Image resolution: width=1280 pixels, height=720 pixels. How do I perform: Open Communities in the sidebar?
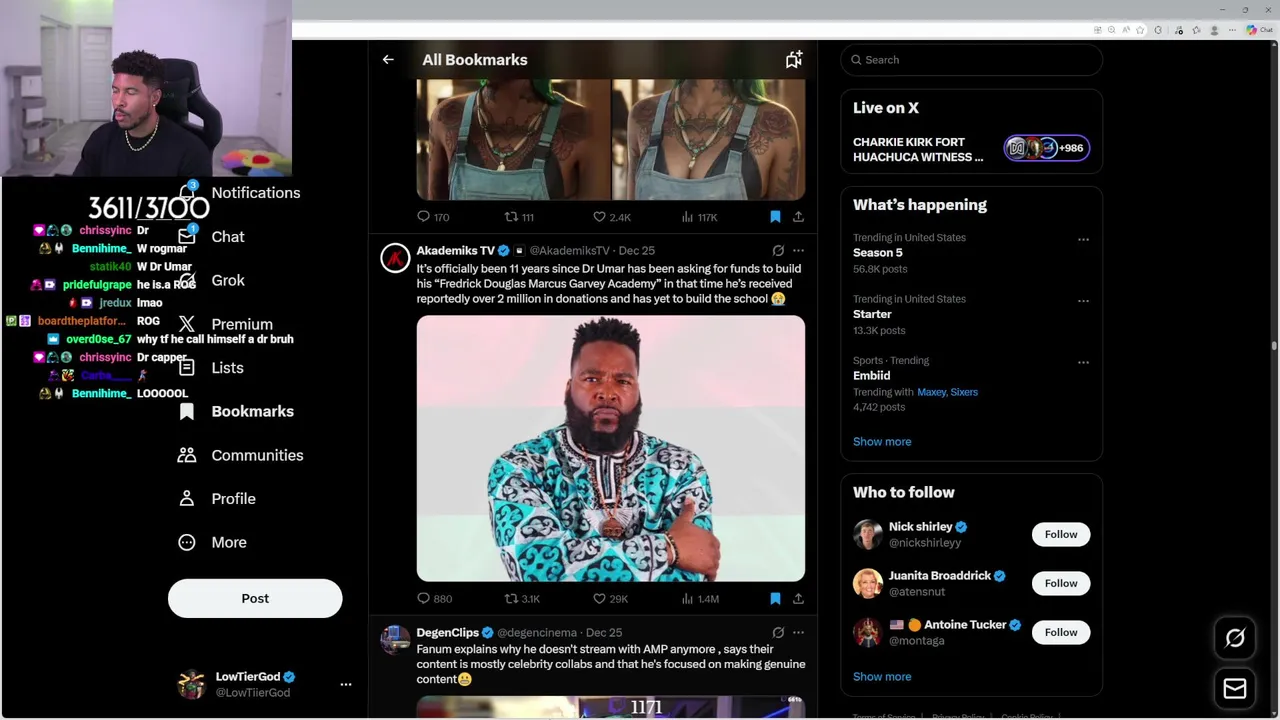240,455
